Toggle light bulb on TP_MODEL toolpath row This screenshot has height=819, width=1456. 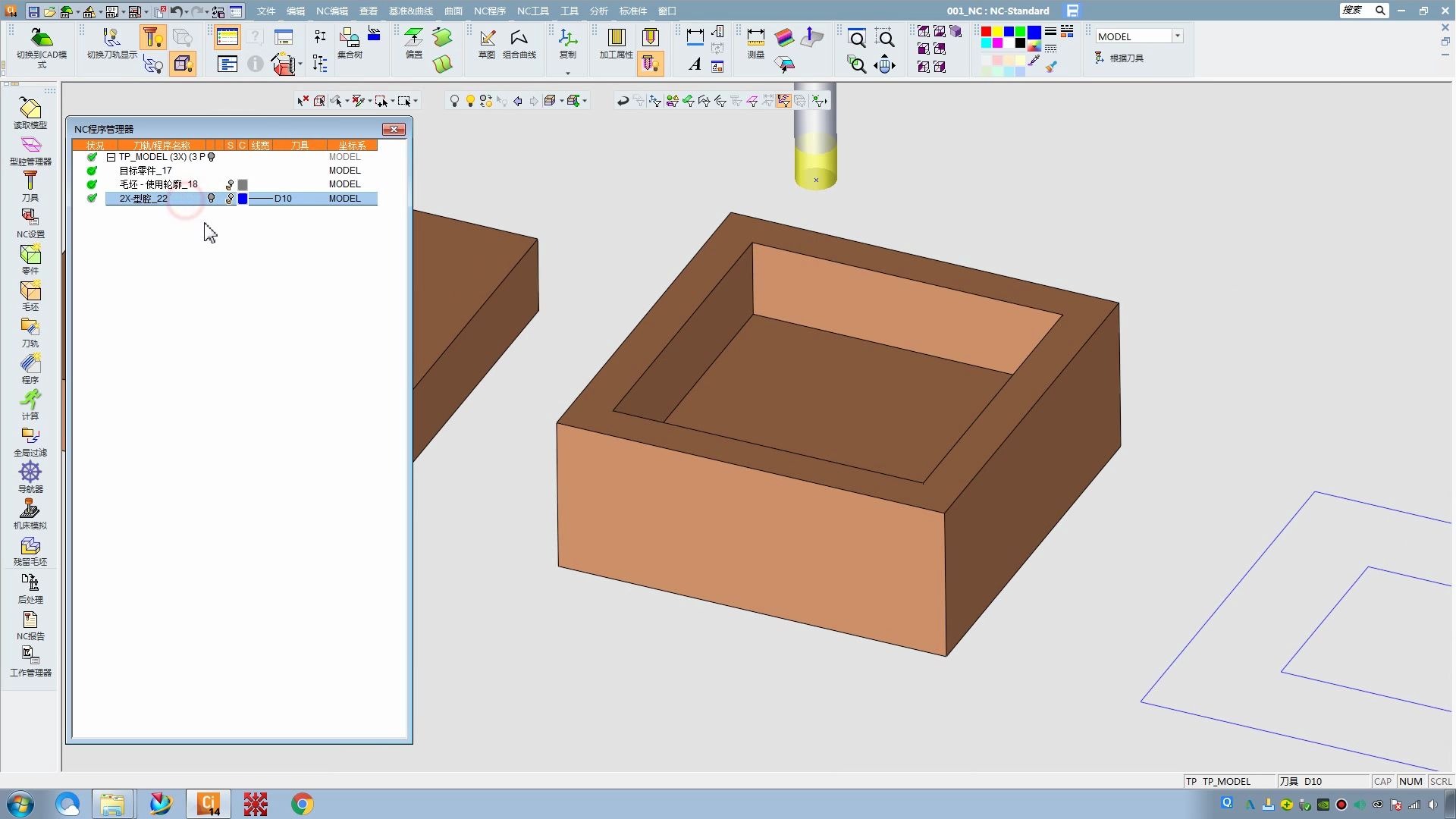[212, 157]
